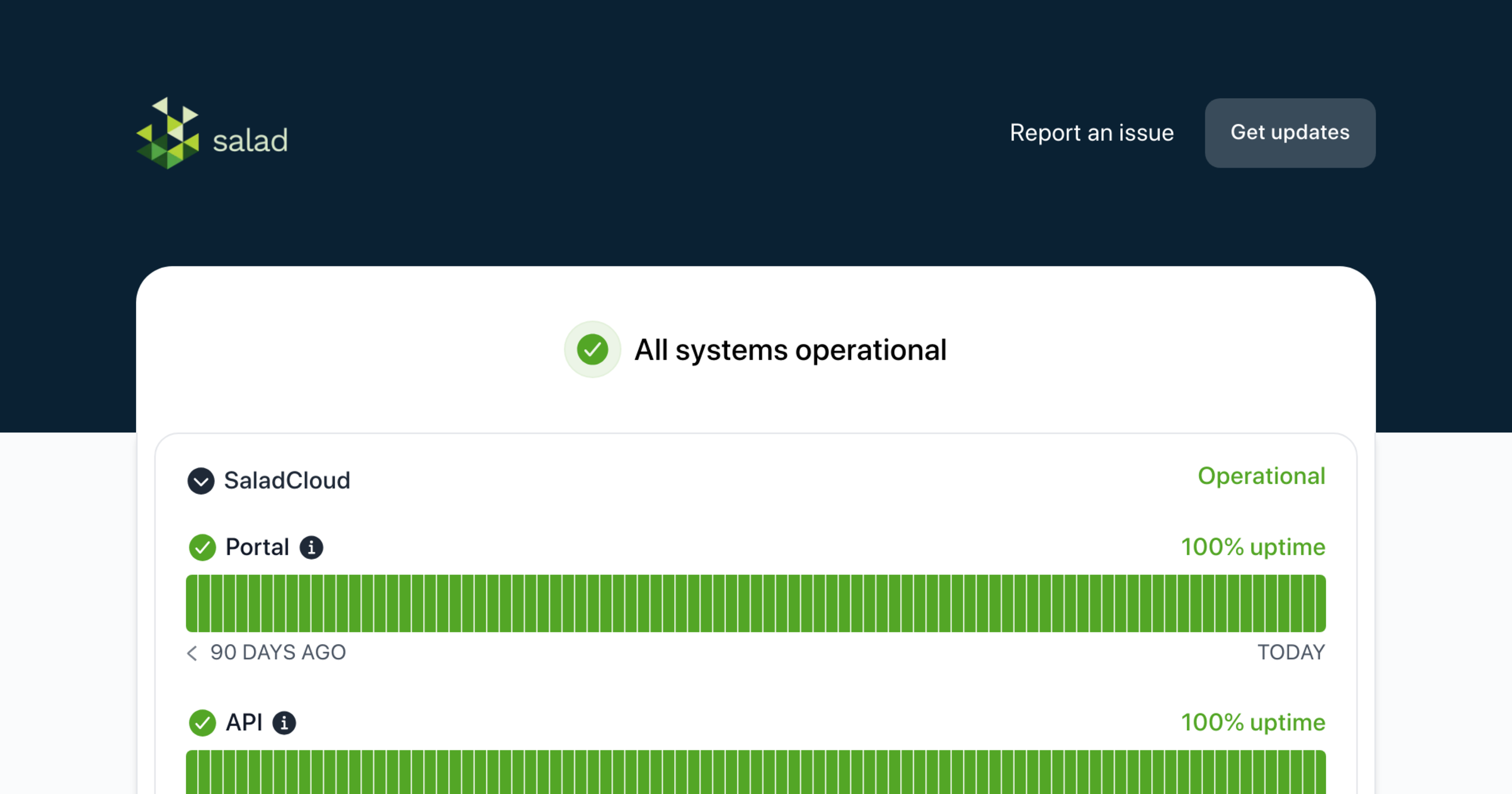Image resolution: width=1512 pixels, height=794 pixels.
Task: Click the API 100% uptime label
Action: pos(1252,722)
